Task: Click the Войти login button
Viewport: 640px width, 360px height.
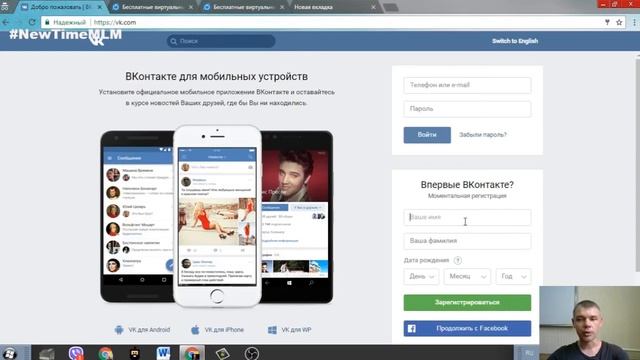Action: [x=427, y=135]
